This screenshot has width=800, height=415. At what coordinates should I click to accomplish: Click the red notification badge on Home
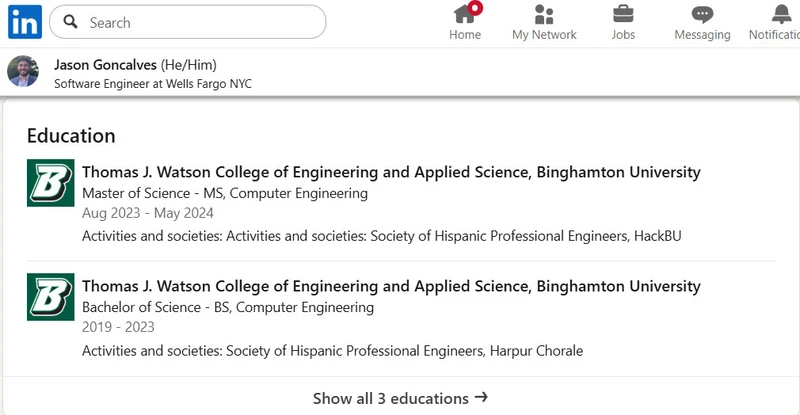pyautogui.click(x=475, y=8)
